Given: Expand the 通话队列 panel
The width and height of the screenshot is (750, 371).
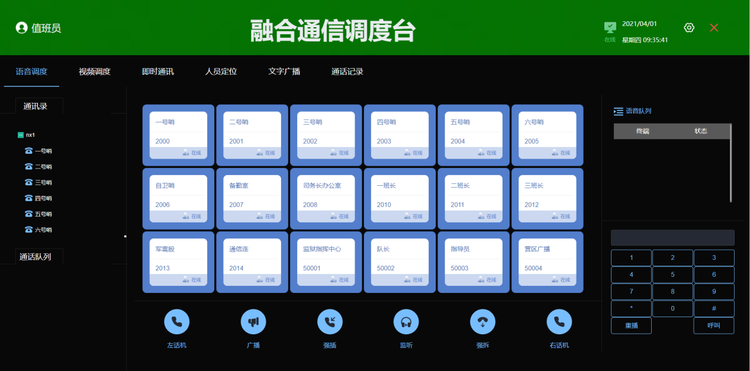Looking at the screenshot, I should click(x=35, y=257).
